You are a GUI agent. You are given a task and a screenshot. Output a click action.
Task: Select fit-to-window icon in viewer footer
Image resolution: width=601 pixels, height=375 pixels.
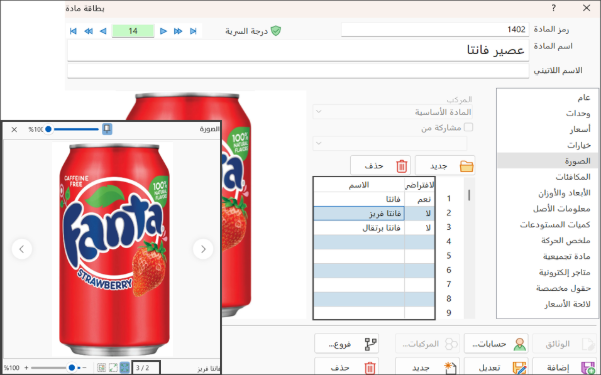[x=125, y=368]
